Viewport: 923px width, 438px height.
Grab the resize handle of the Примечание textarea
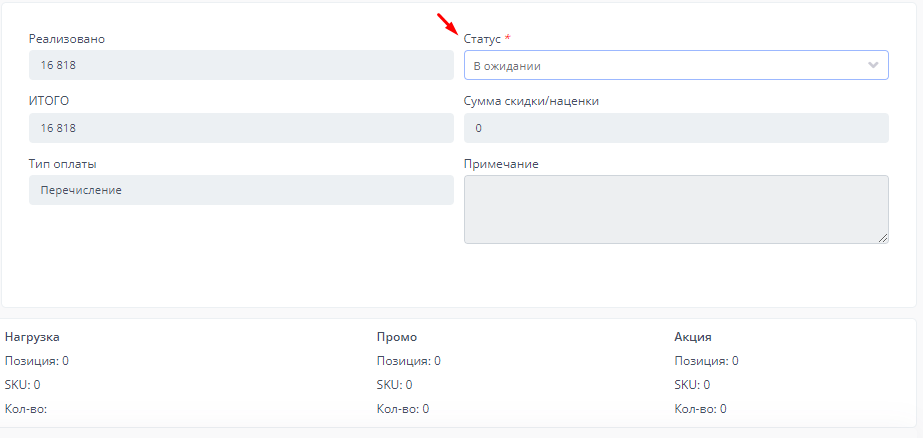tap(883, 238)
